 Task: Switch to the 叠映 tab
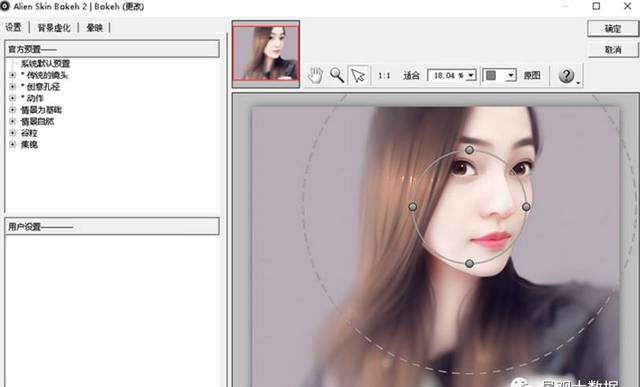click(94, 28)
